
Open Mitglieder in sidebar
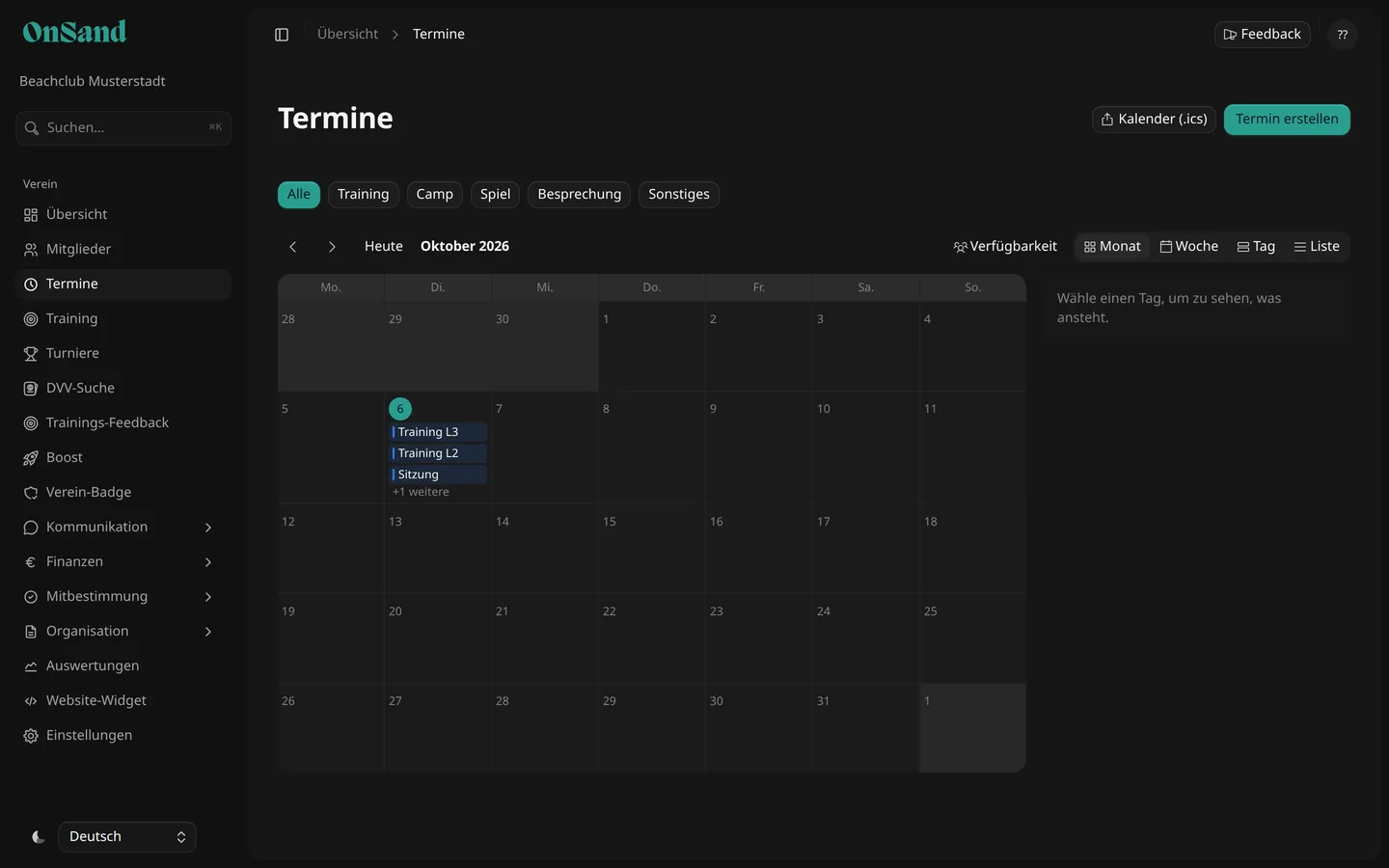pos(123,249)
